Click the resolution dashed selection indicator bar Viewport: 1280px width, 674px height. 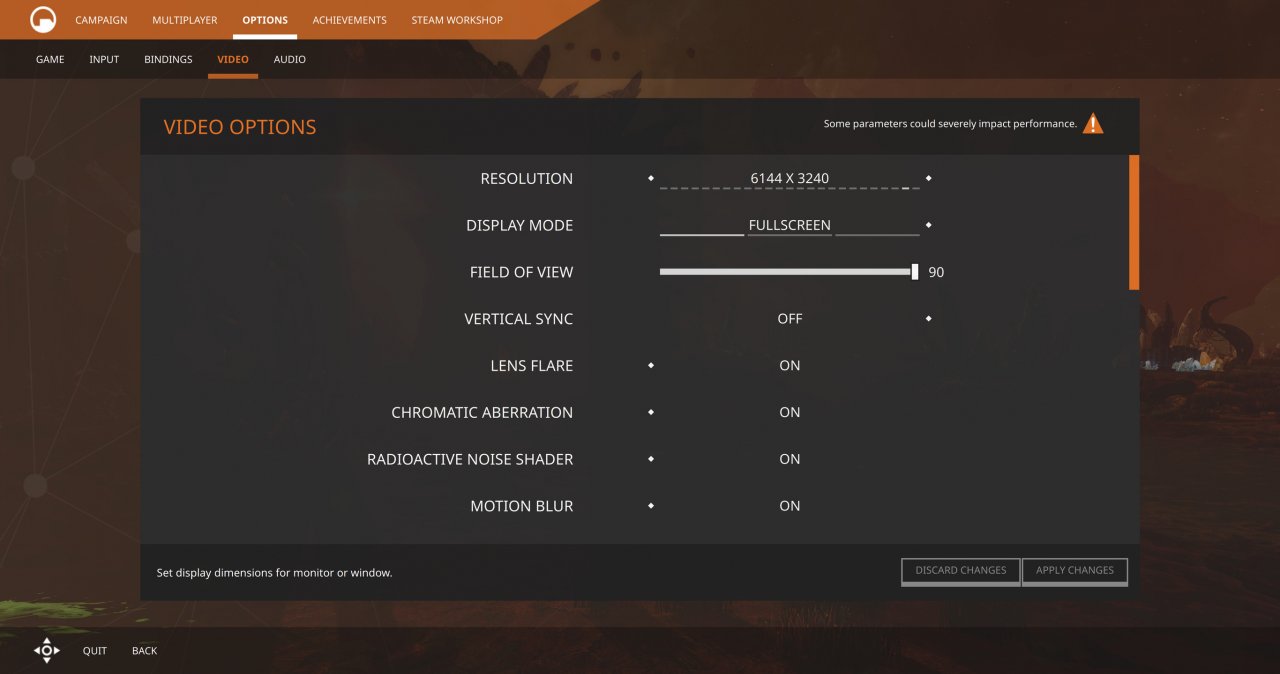coord(790,188)
